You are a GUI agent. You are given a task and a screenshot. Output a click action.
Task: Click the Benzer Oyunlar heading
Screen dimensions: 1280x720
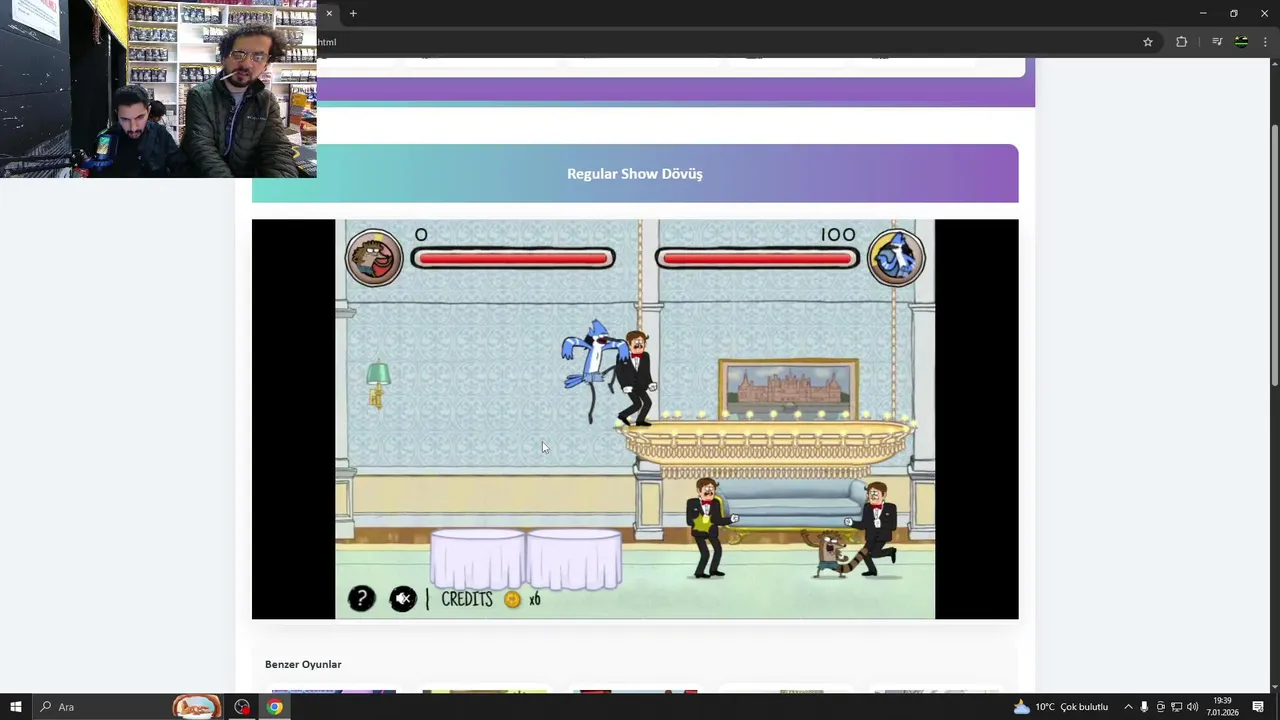pos(303,664)
